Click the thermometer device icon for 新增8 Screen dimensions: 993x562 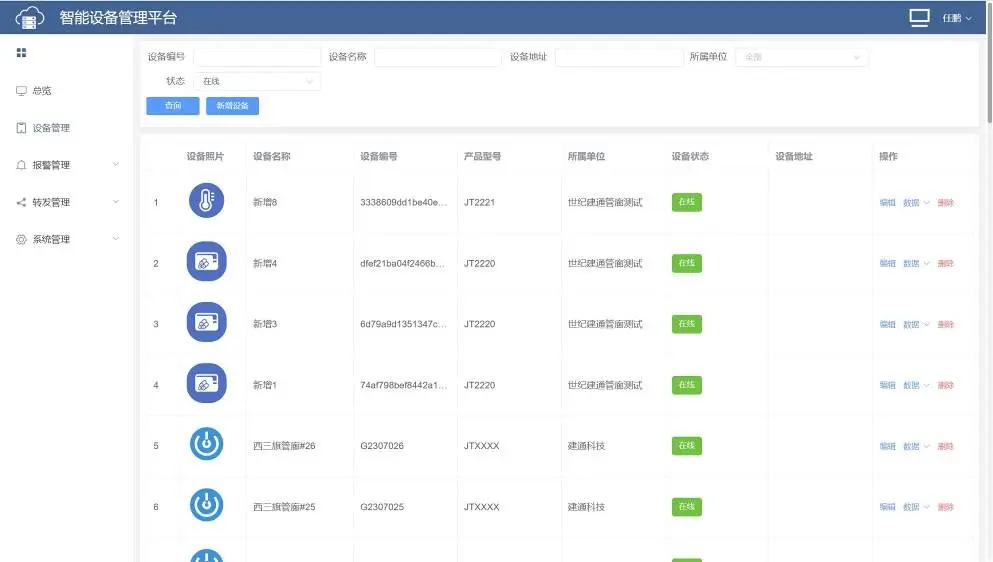pos(206,200)
